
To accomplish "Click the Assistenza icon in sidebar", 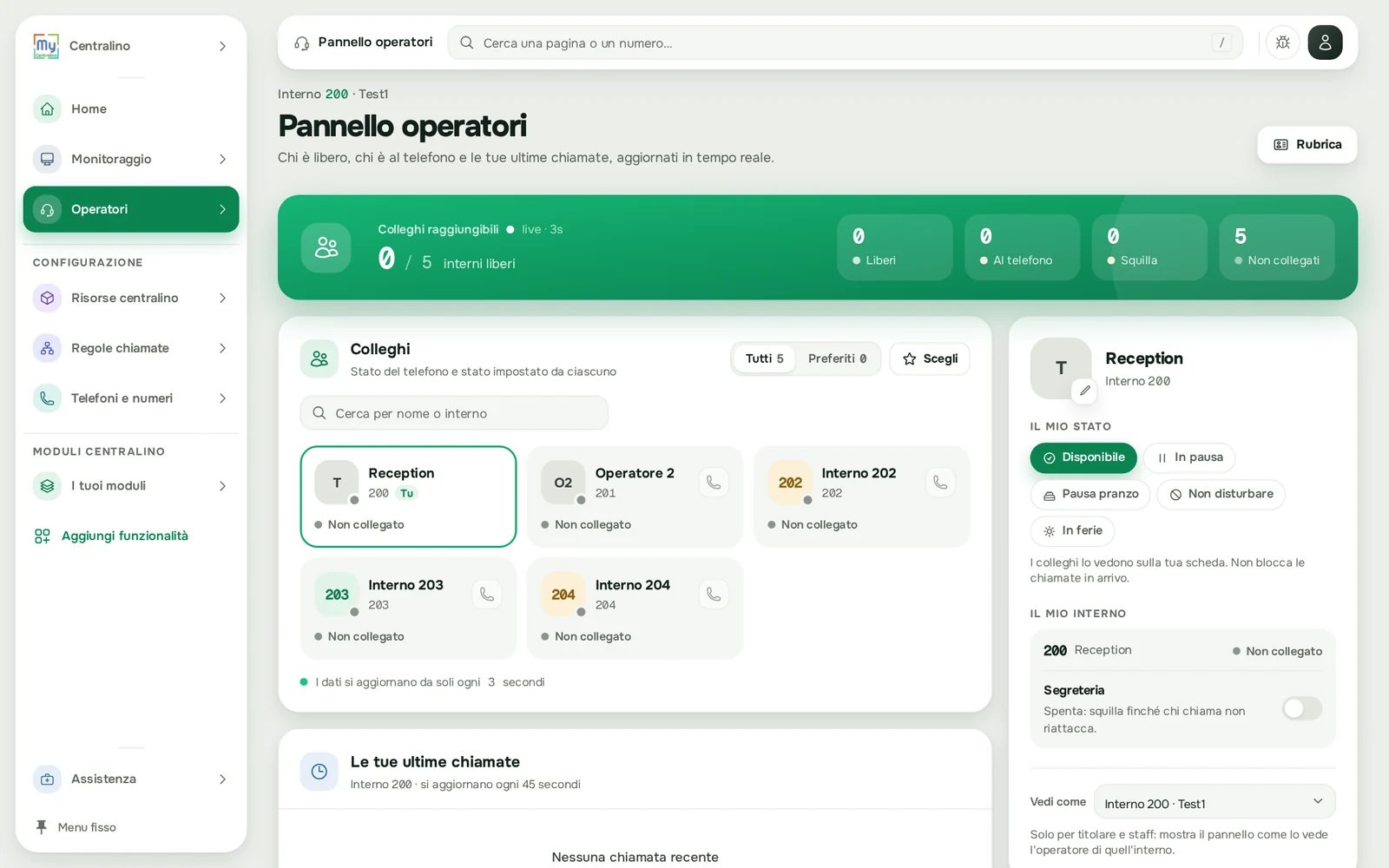I will pyautogui.click(x=48, y=779).
